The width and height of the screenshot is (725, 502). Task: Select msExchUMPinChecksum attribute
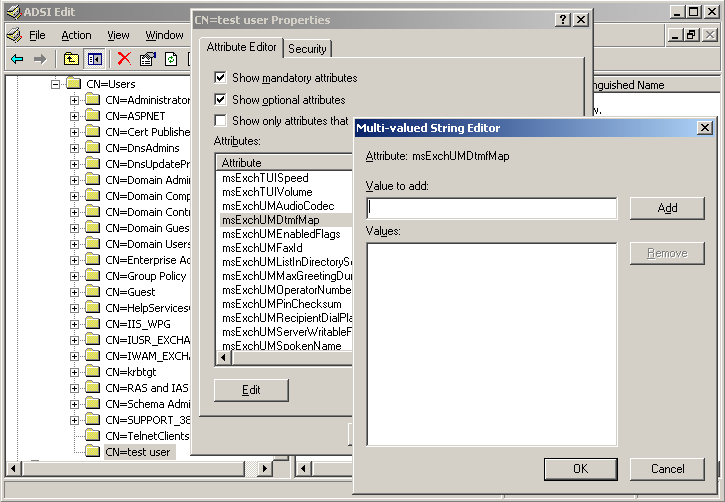pyautogui.click(x=282, y=304)
